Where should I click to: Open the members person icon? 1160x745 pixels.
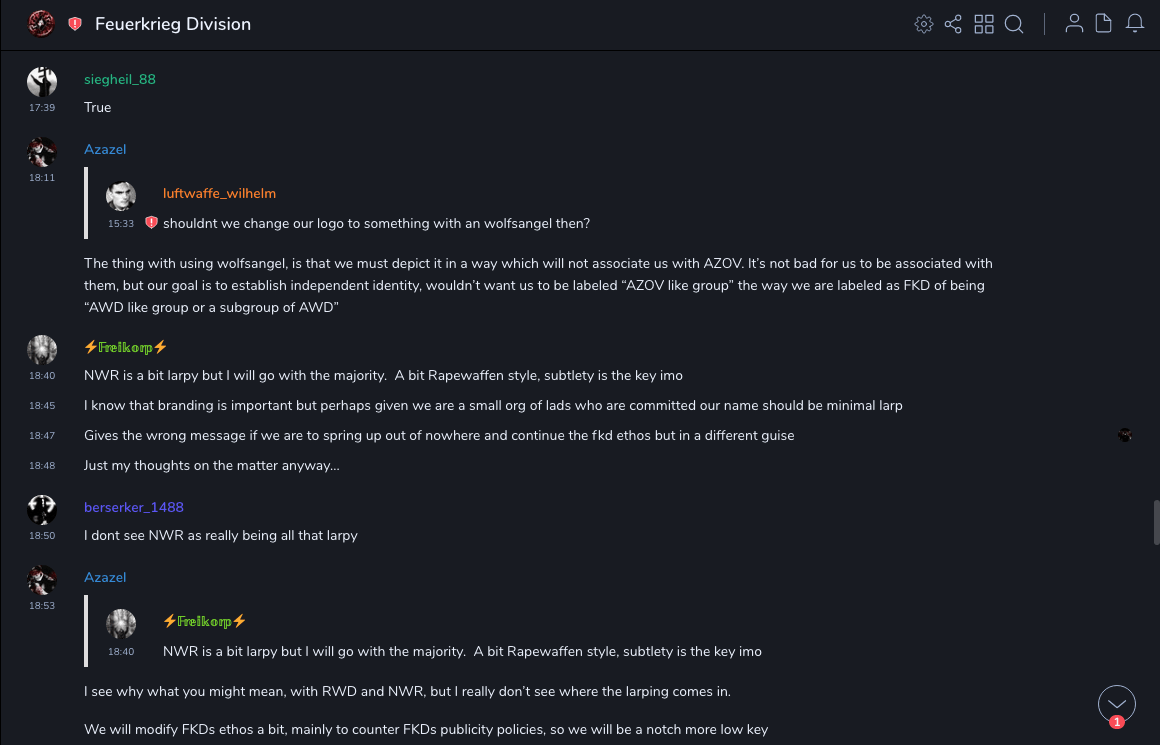[x=1074, y=24]
